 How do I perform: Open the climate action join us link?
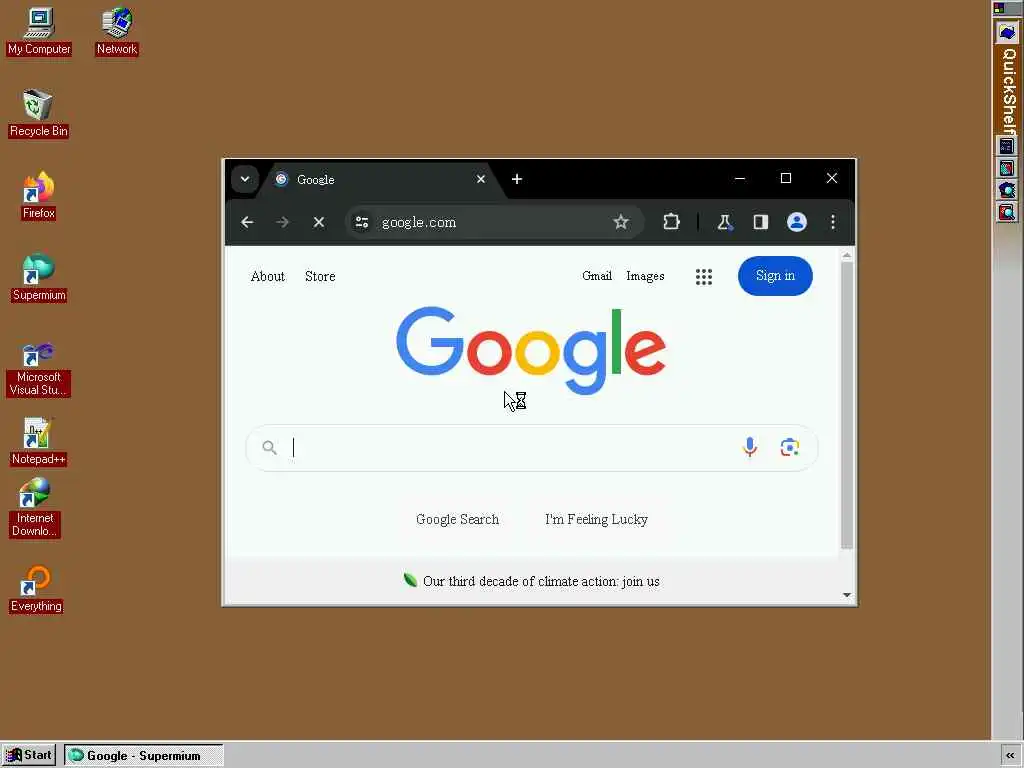pos(541,581)
